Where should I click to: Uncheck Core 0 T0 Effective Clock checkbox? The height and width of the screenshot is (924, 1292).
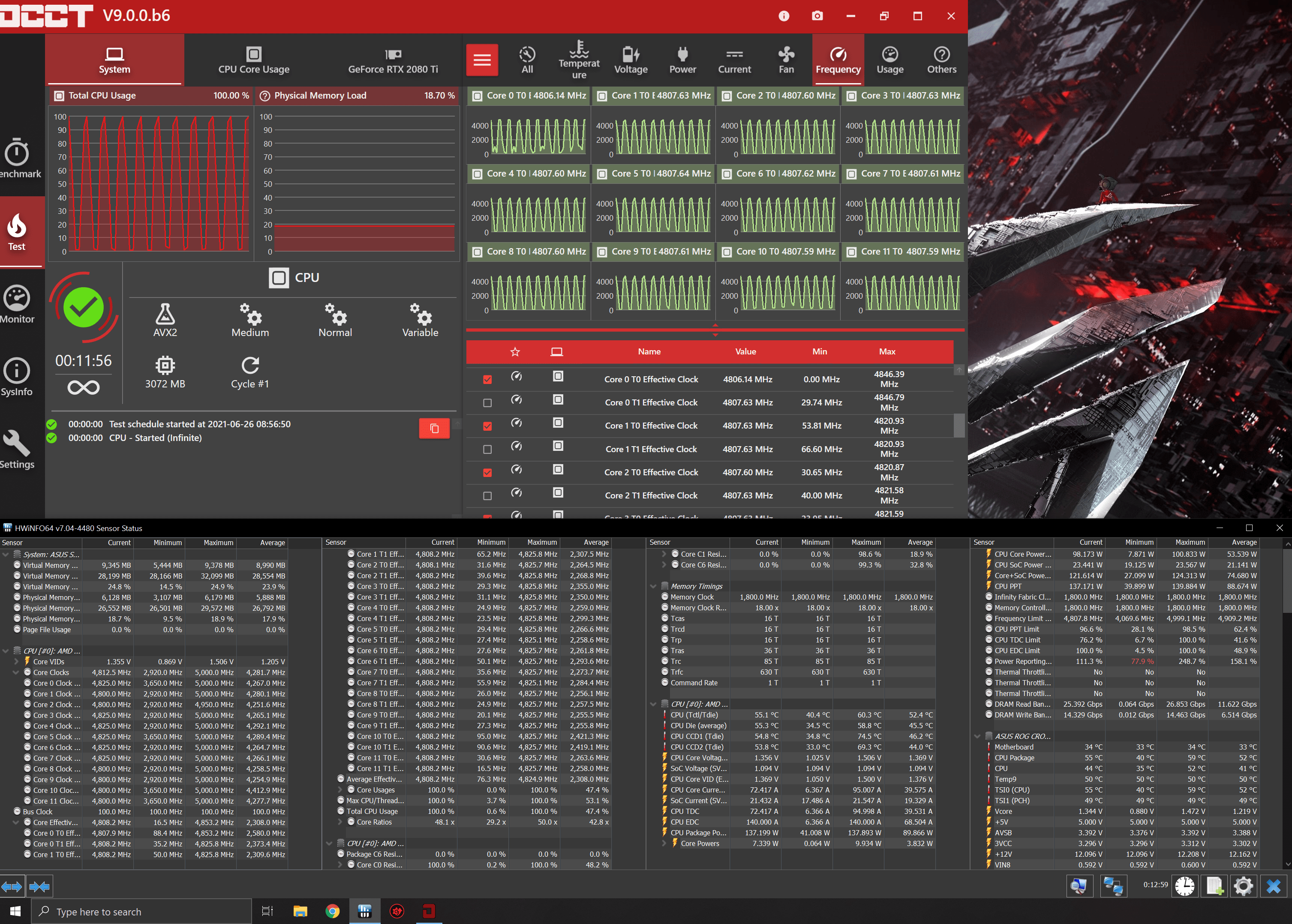487,380
